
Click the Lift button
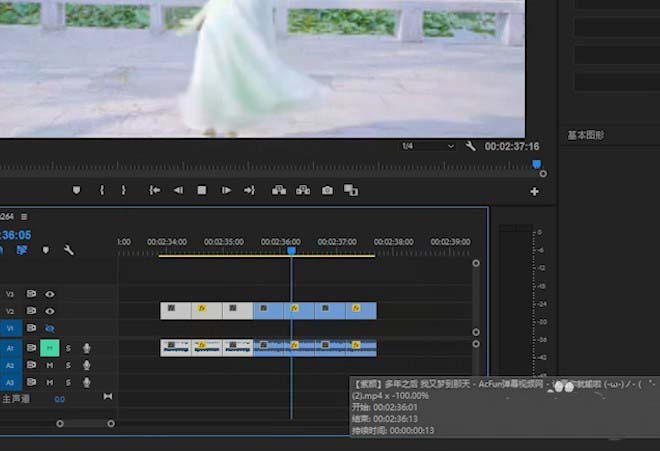(x=279, y=191)
